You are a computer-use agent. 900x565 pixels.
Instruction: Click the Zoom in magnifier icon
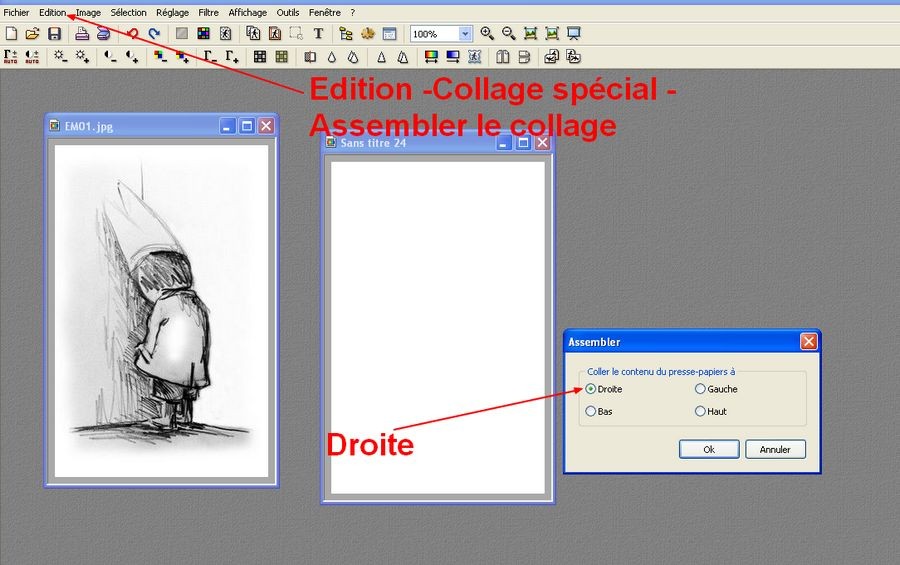point(487,34)
